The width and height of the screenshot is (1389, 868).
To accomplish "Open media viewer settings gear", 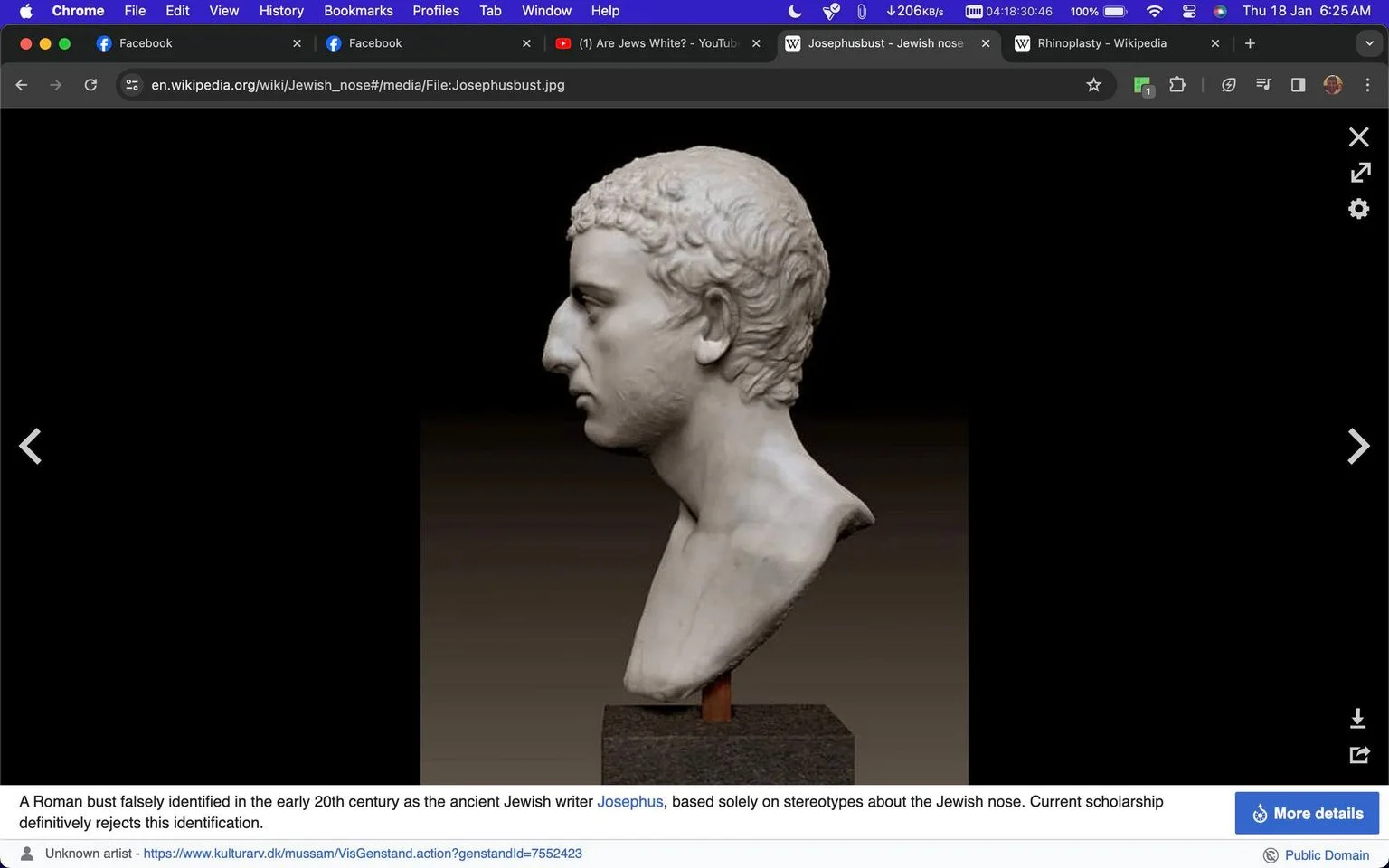I will tap(1358, 209).
